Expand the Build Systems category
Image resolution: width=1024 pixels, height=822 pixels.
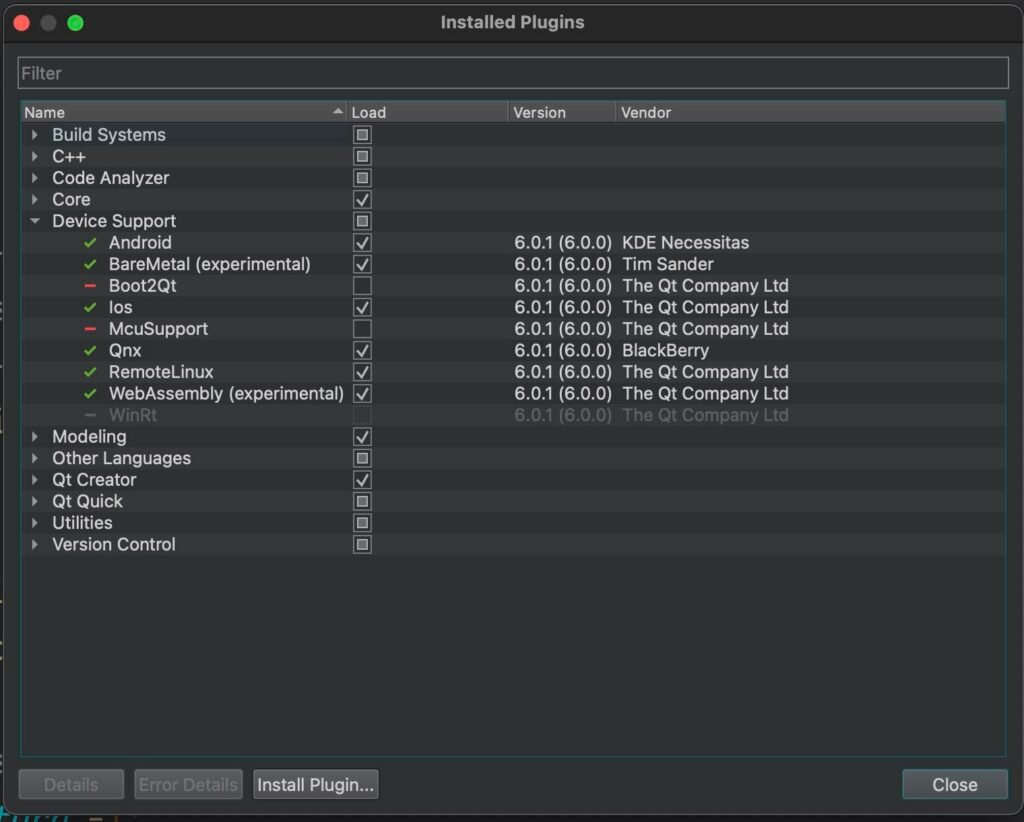[35, 135]
